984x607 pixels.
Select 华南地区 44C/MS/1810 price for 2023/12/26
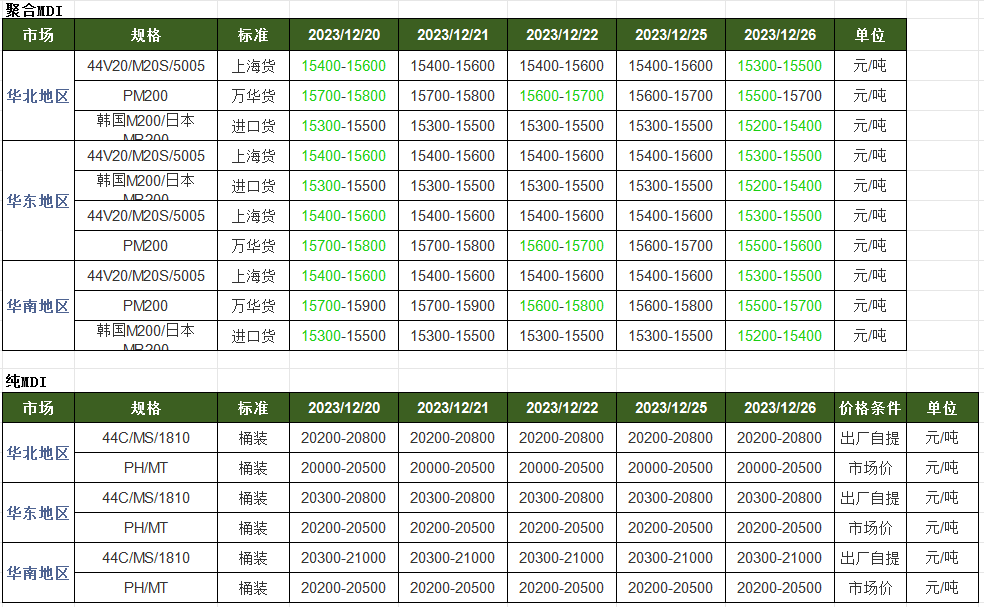click(x=780, y=558)
